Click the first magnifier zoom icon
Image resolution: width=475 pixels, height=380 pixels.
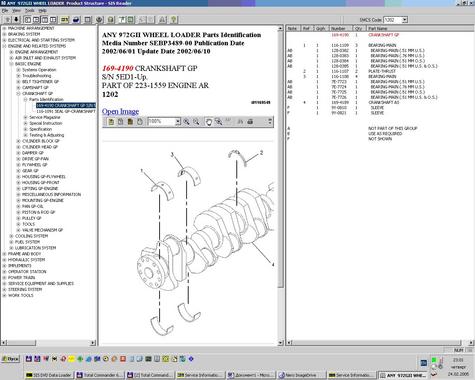coord(186,122)
